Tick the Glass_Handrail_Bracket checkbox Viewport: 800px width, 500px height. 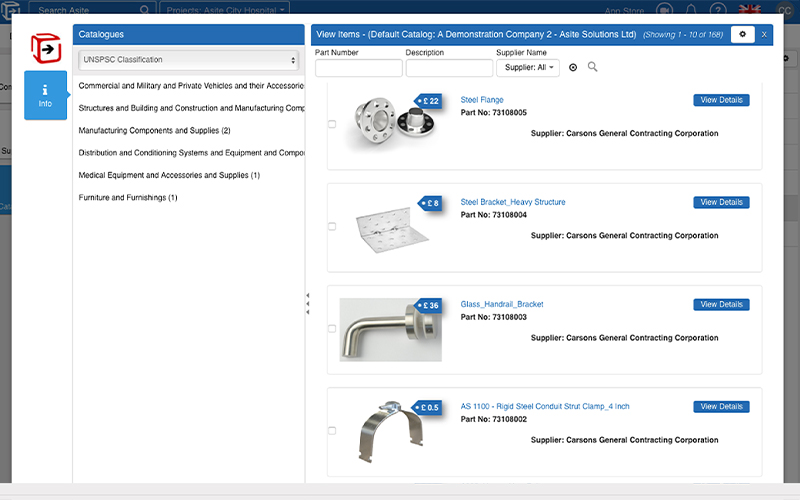tap(332, 329)
